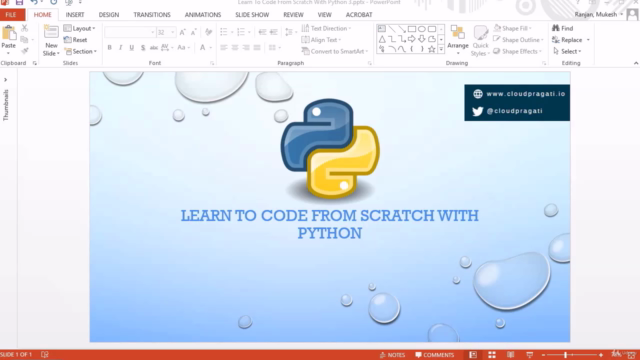Click the Reset slide button
640x360 pixels.
click(76, 40)
